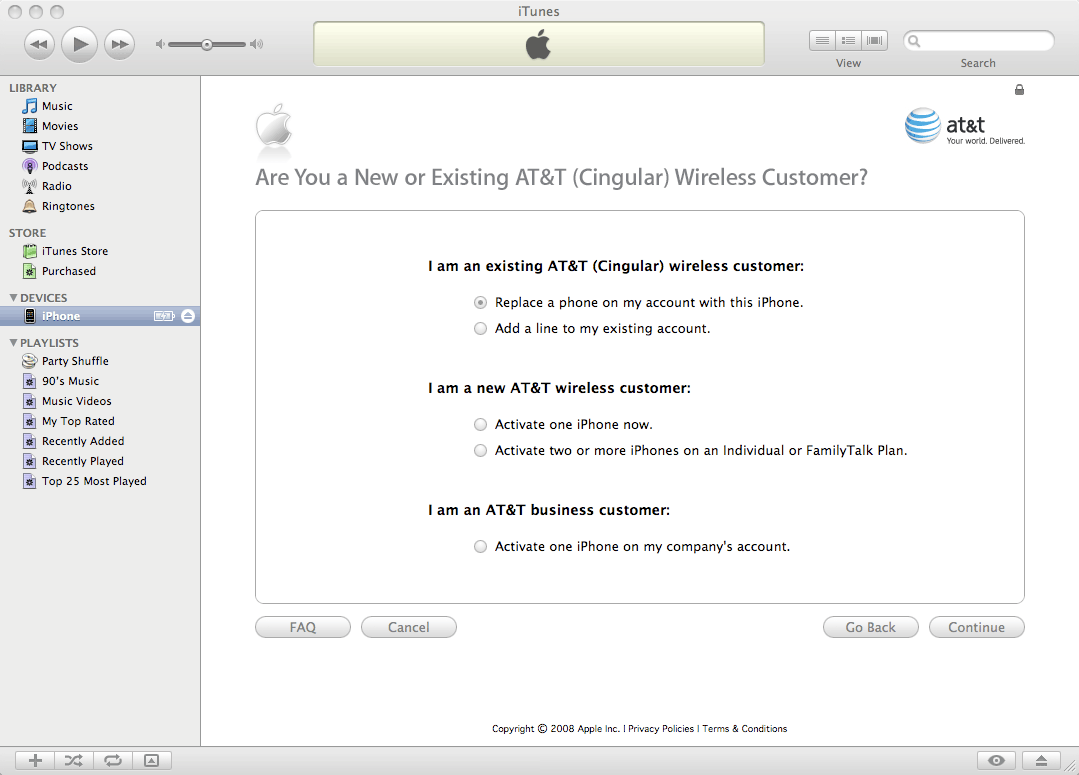Image resolution: width=1079 pixels, height=775 pixels.
Task: Click the Cancel button
Action: point(409,627)
